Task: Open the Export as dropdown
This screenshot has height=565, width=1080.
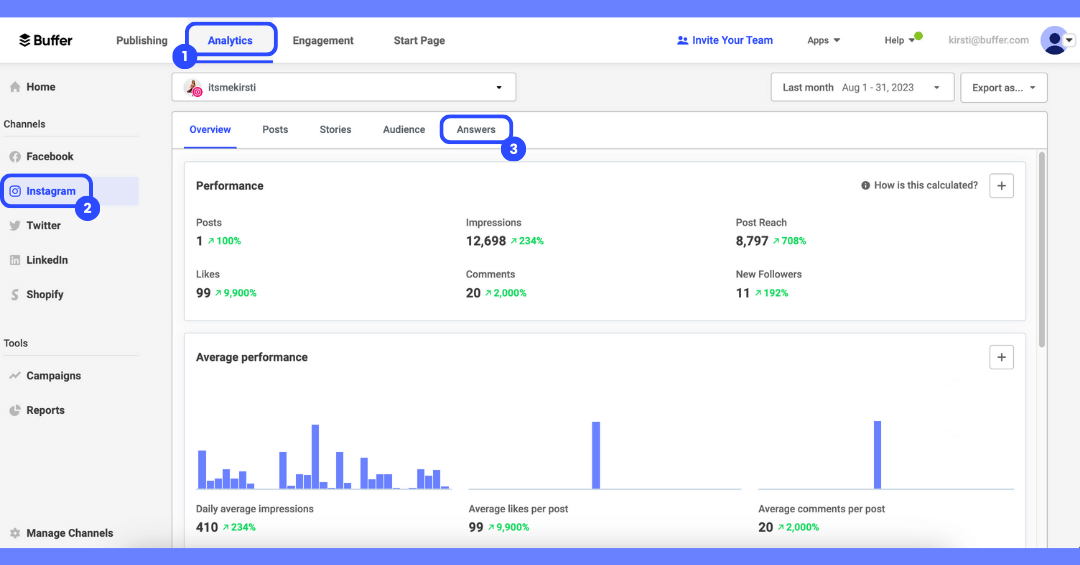Action: [x=1004, y=88]
